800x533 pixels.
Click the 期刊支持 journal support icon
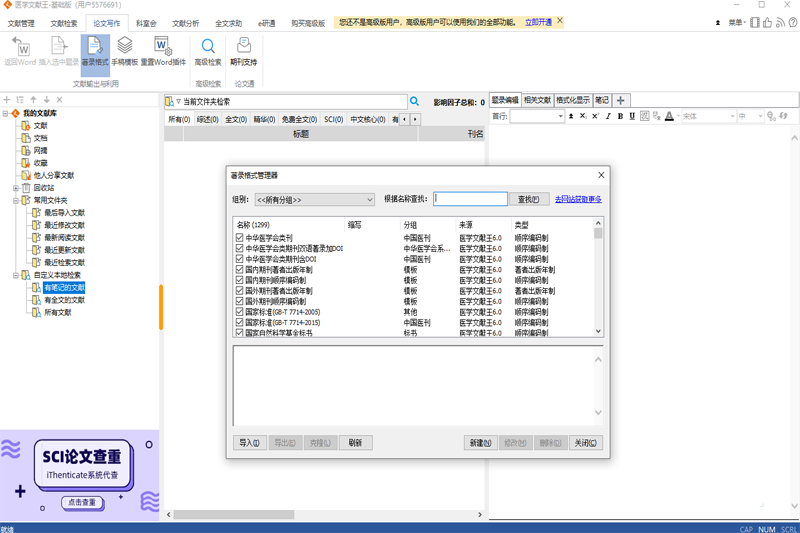pos(243,51)
